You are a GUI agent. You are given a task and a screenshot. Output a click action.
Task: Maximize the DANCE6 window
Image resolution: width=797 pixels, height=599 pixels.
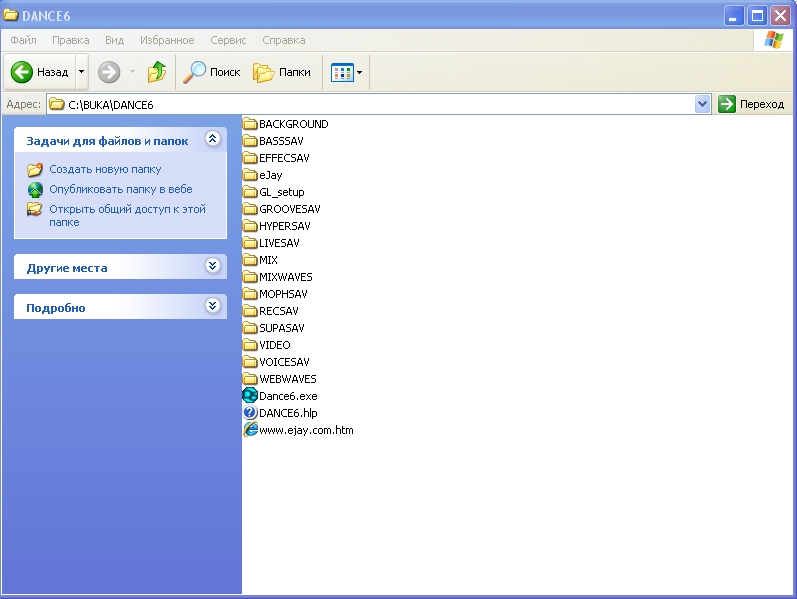pos(757,16)
